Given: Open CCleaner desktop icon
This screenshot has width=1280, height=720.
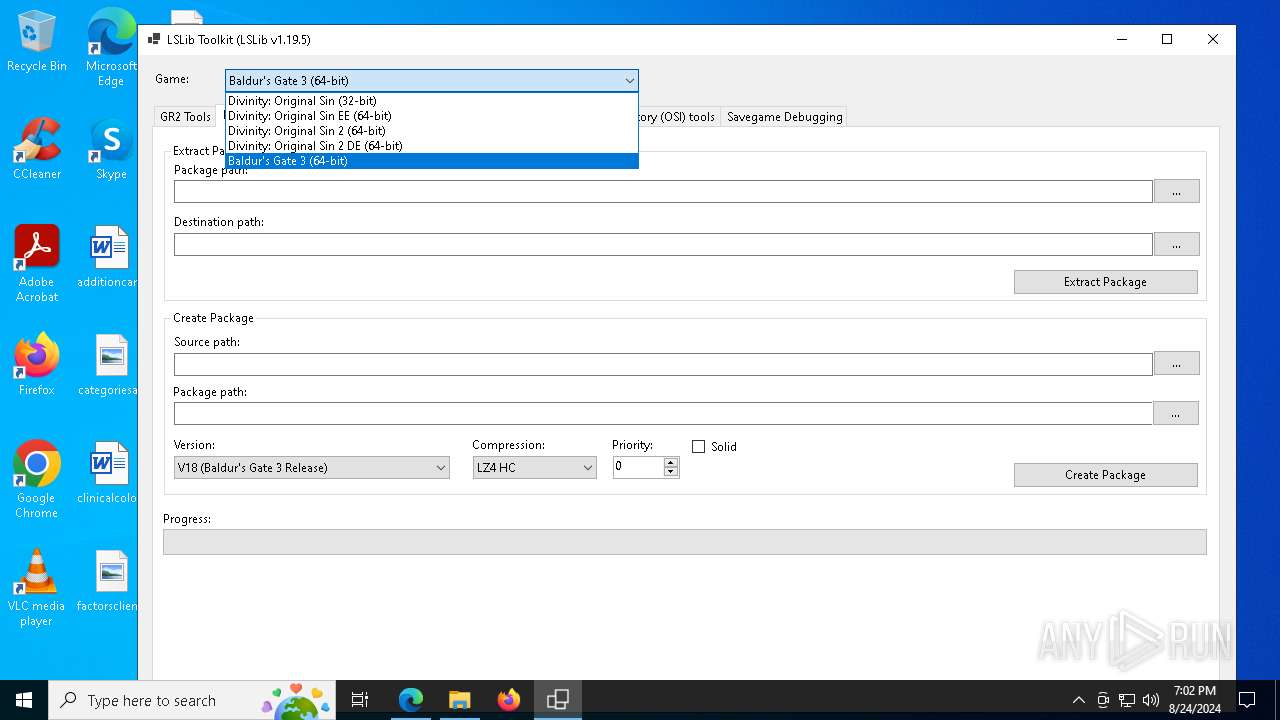Looking at the screenshot, I should [37, 149].
